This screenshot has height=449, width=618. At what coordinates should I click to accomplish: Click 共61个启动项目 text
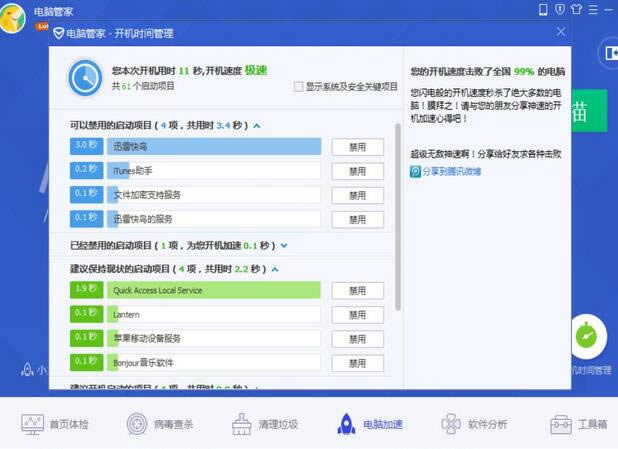pos(143,86)
